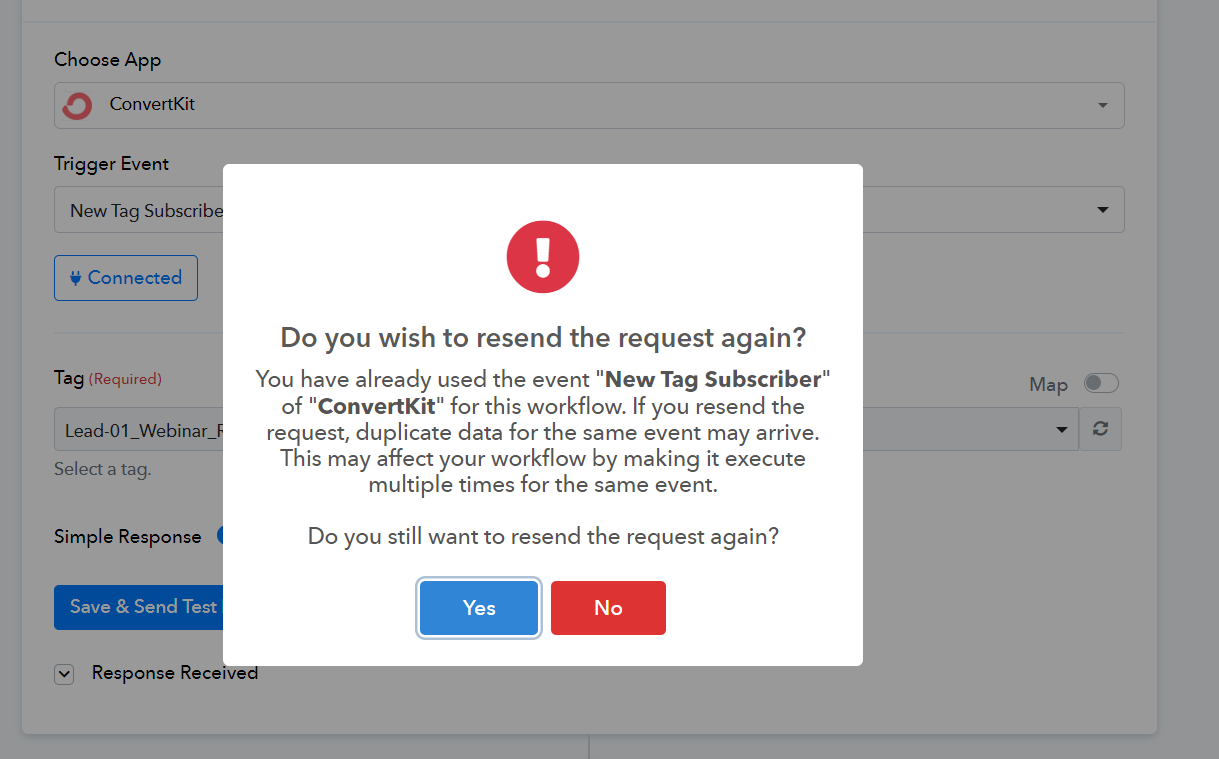Open the Choose App dropdown arrow
The image size is (1219, 759).
[1102, 105]
